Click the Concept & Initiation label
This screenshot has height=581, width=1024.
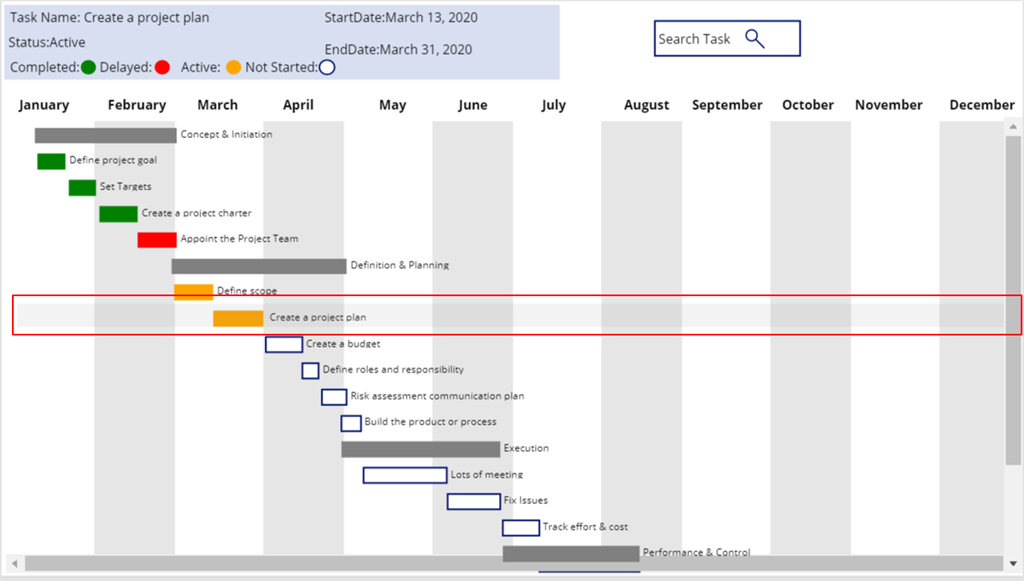click(227, 134)
